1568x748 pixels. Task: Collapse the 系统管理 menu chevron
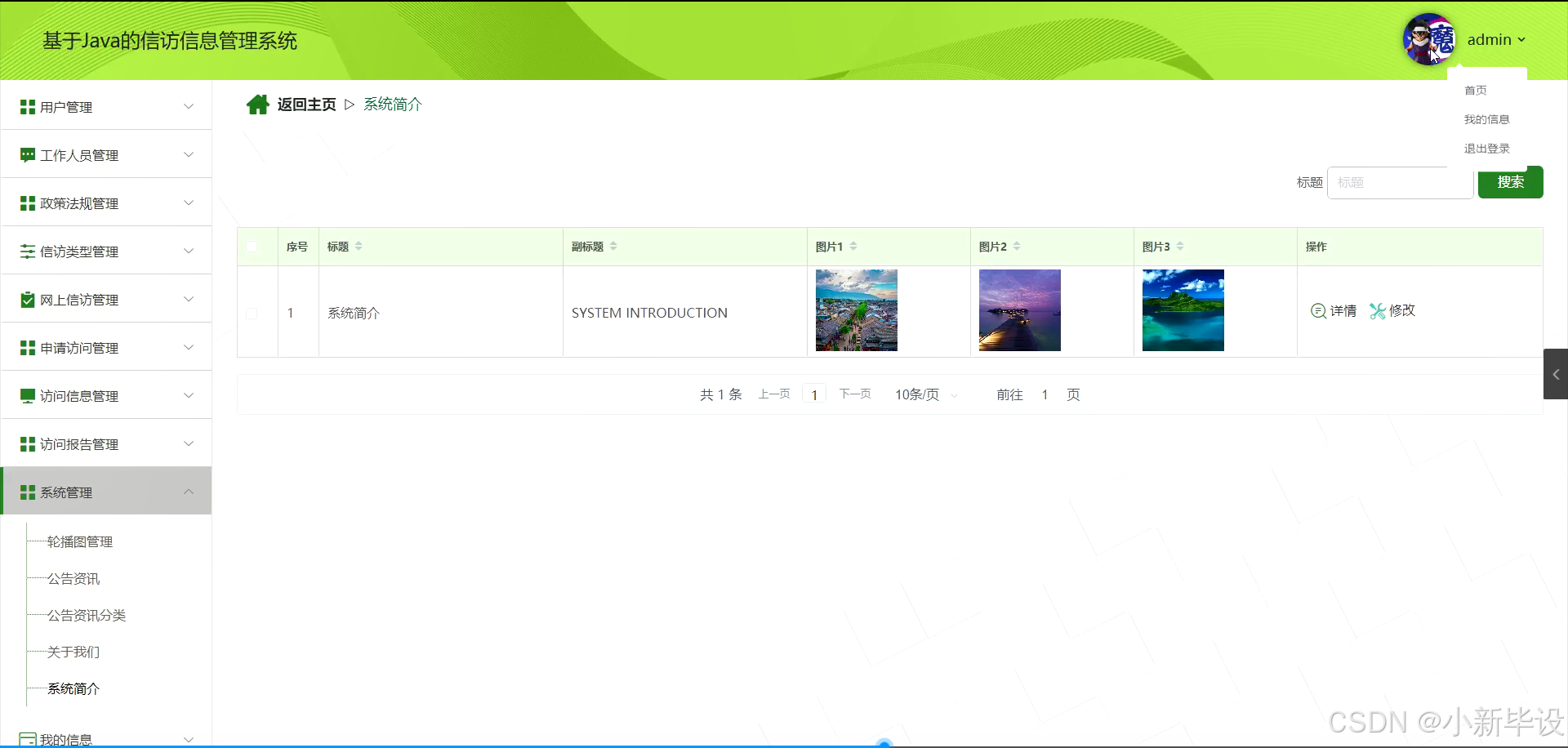click(x=189, y=491)
